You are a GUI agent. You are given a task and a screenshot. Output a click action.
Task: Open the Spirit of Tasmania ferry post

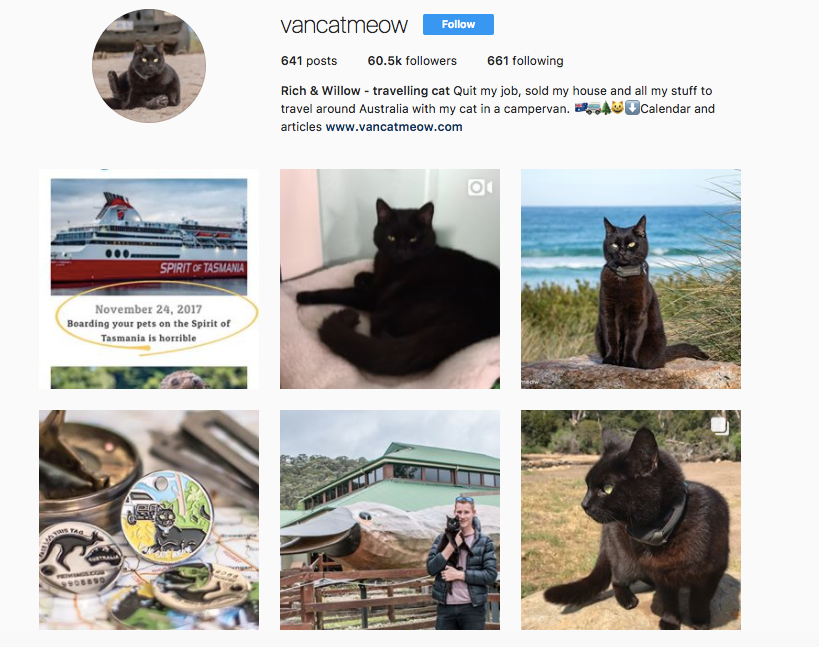point(149,279)
